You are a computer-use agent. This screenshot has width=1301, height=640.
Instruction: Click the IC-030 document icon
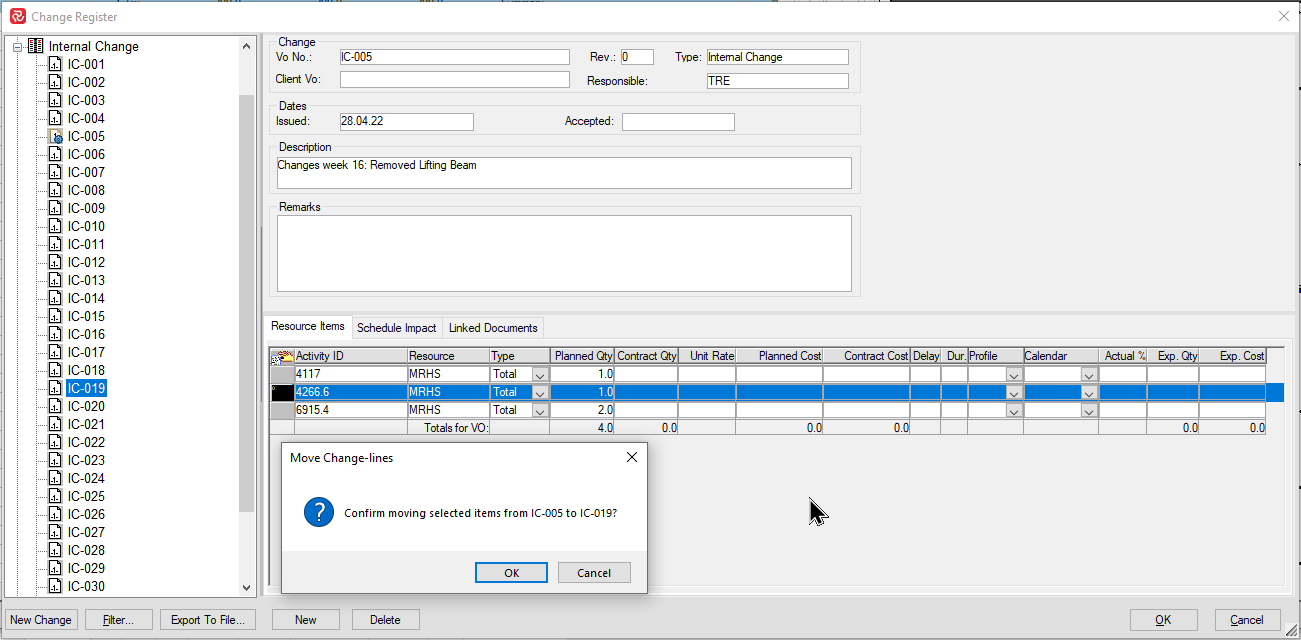click(x=56, y=586)
